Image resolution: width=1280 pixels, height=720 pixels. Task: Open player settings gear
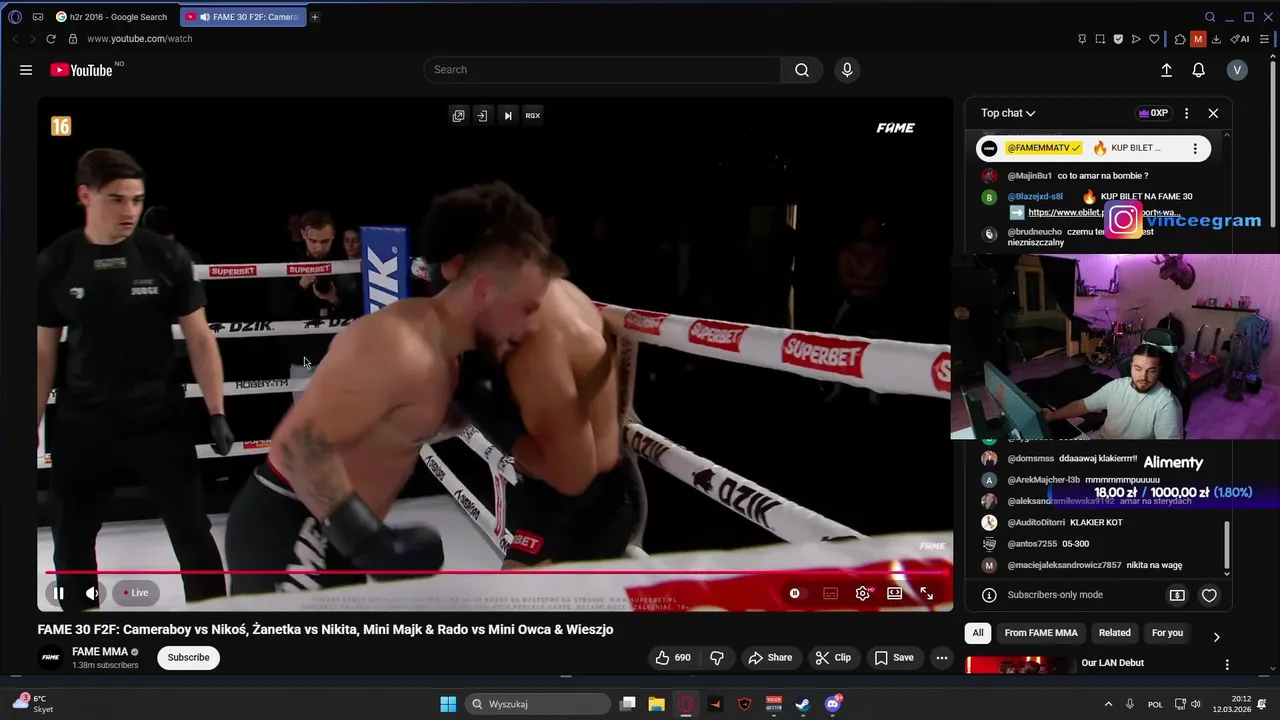pos(863,593)
